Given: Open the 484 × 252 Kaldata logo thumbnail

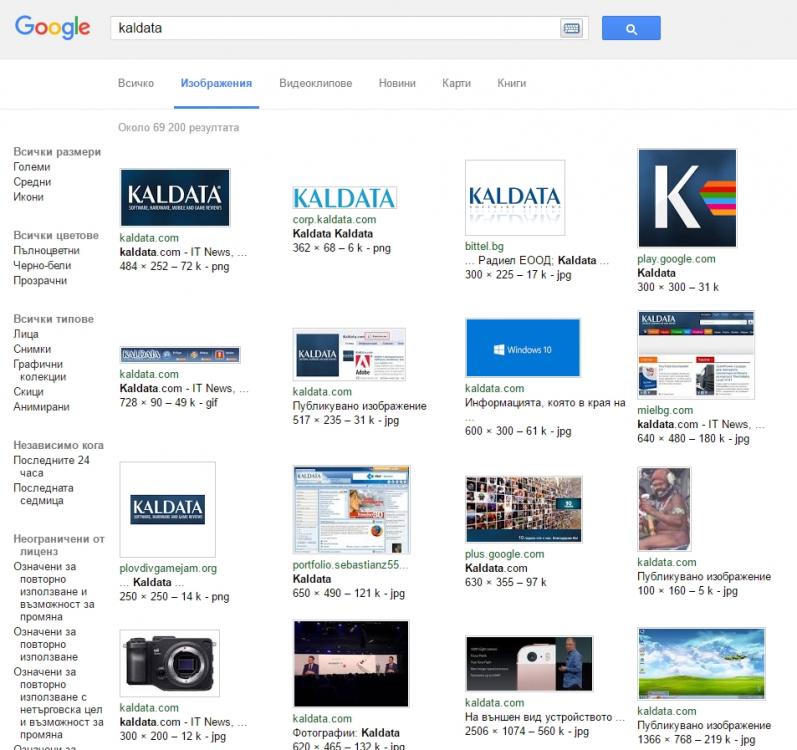Looking at the screenshot, I should pyautogui.click(x=175, y=198).
